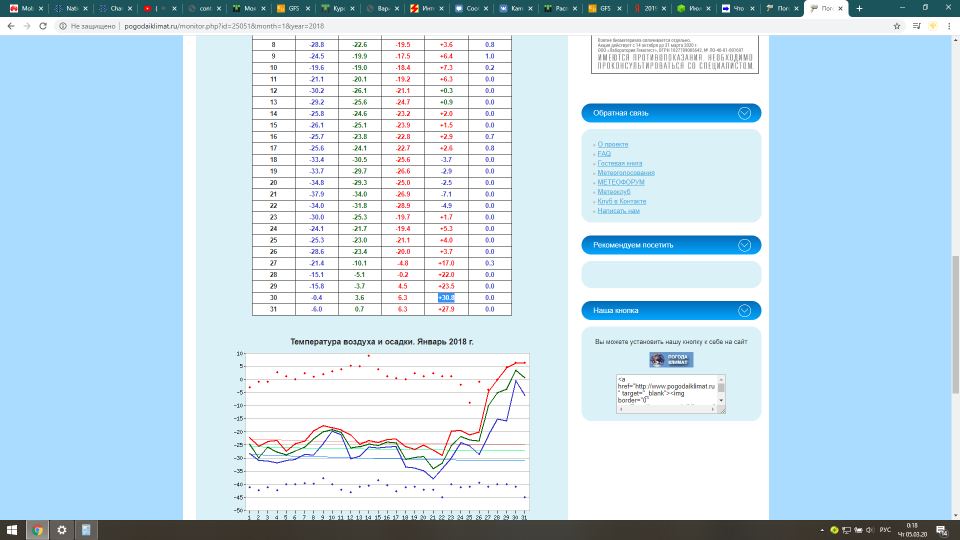Image resolution: width=960 pixels, height=540 pixels.
Task: Open the Settings gear in the taskbar
Action: [x=62, y=529]
